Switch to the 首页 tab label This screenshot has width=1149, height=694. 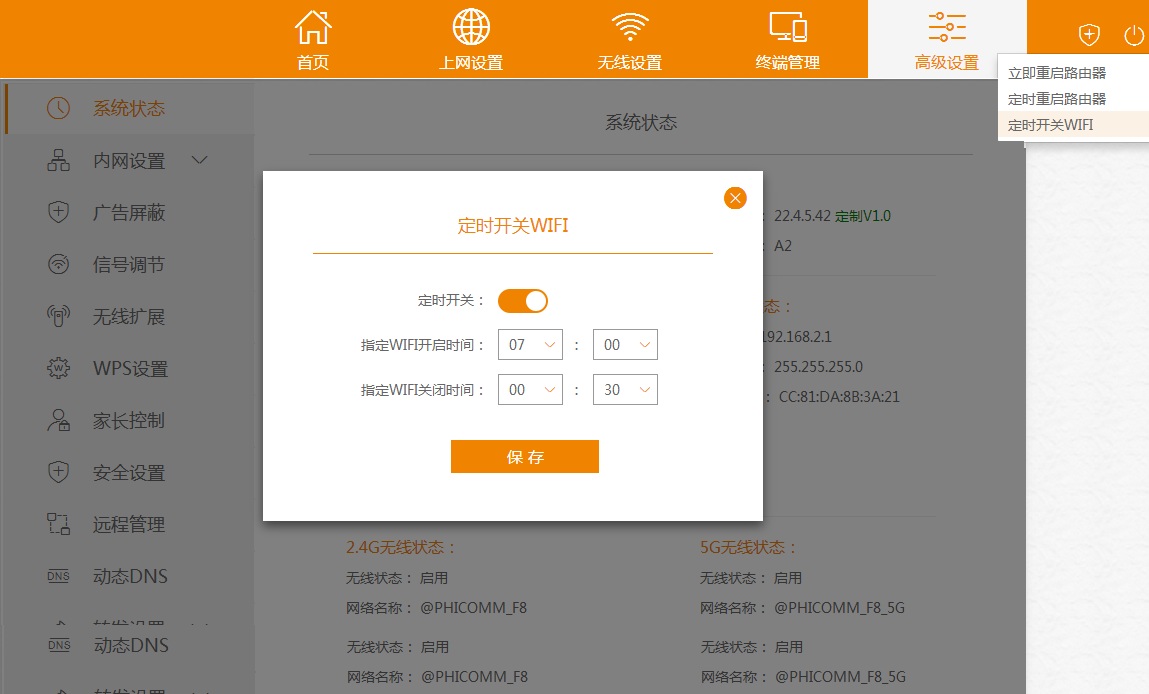click(313, 63)
